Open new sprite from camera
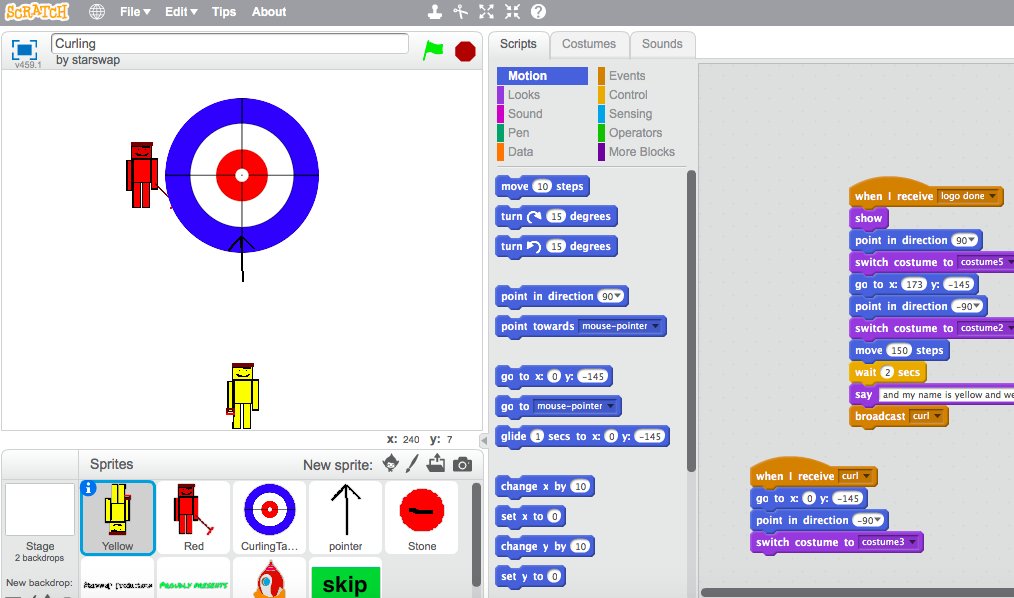This screenshot has height=598, width=1014. click(462, 461)
